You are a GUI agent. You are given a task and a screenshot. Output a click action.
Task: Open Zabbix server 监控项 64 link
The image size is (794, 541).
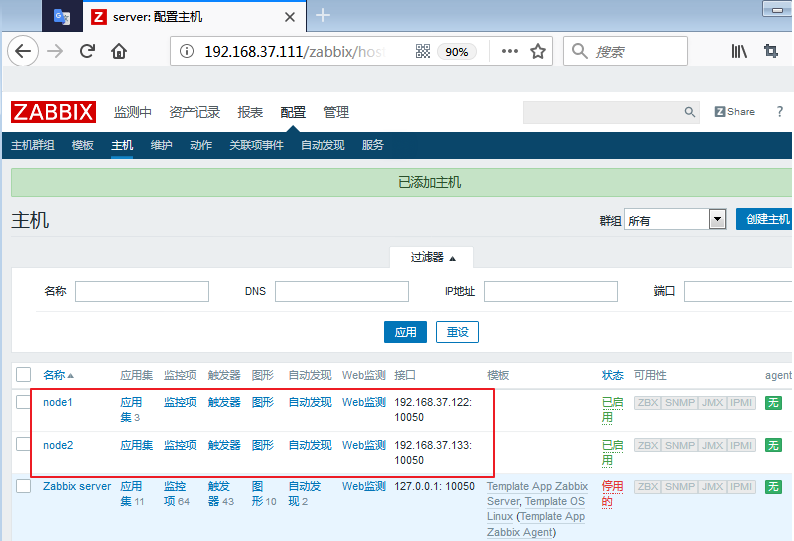pyautogui.click(x=176, y=494)
